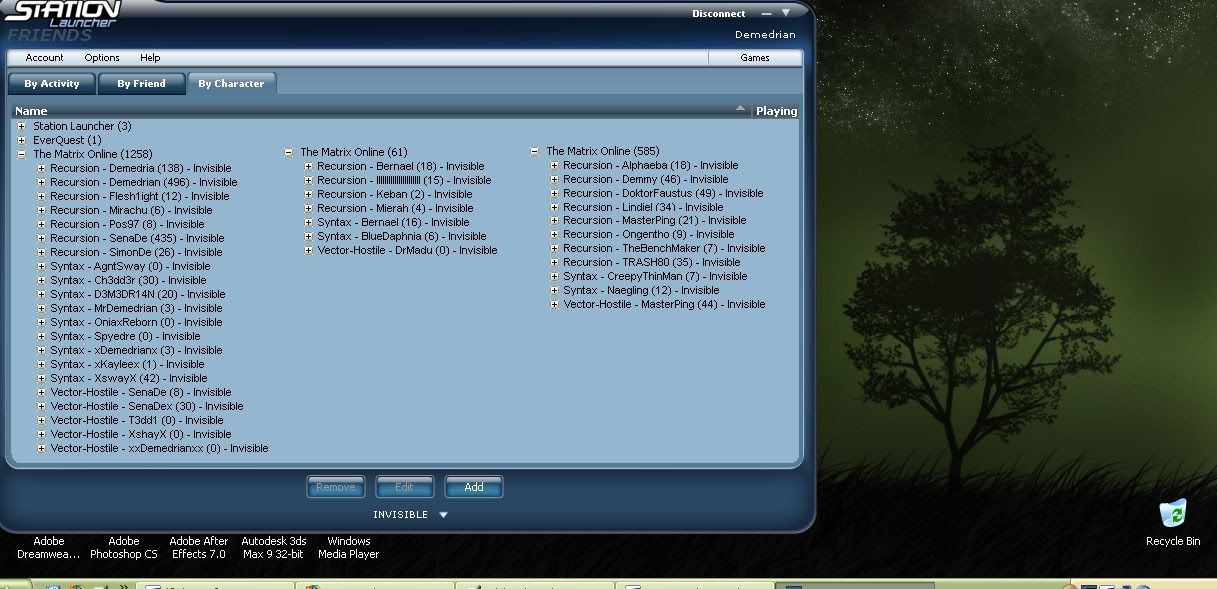The height and width of the screenshot is (589, 1217).
Task: Open the Account menu
Action: coord(44,58)
